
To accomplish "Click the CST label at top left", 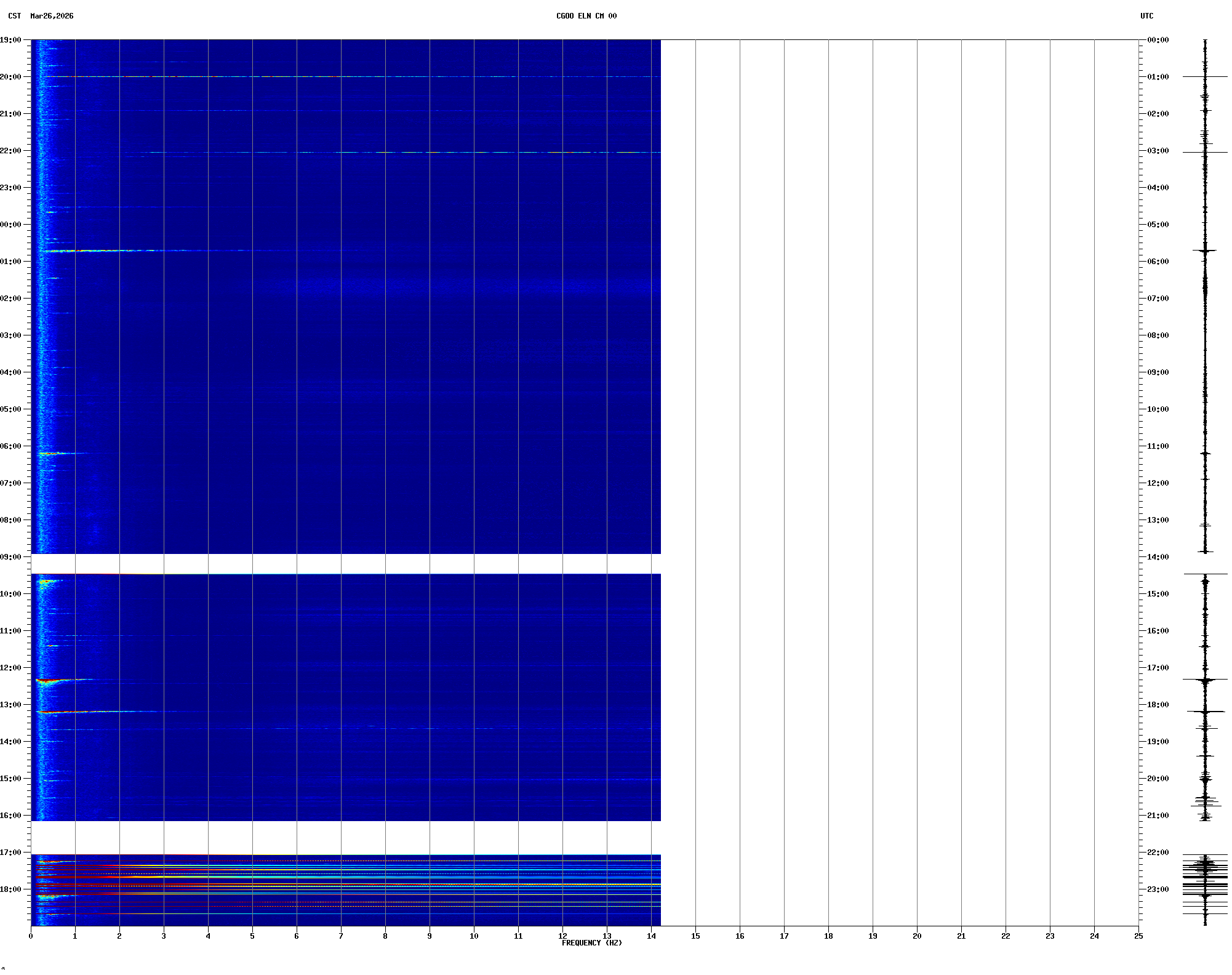I will 15,16.
